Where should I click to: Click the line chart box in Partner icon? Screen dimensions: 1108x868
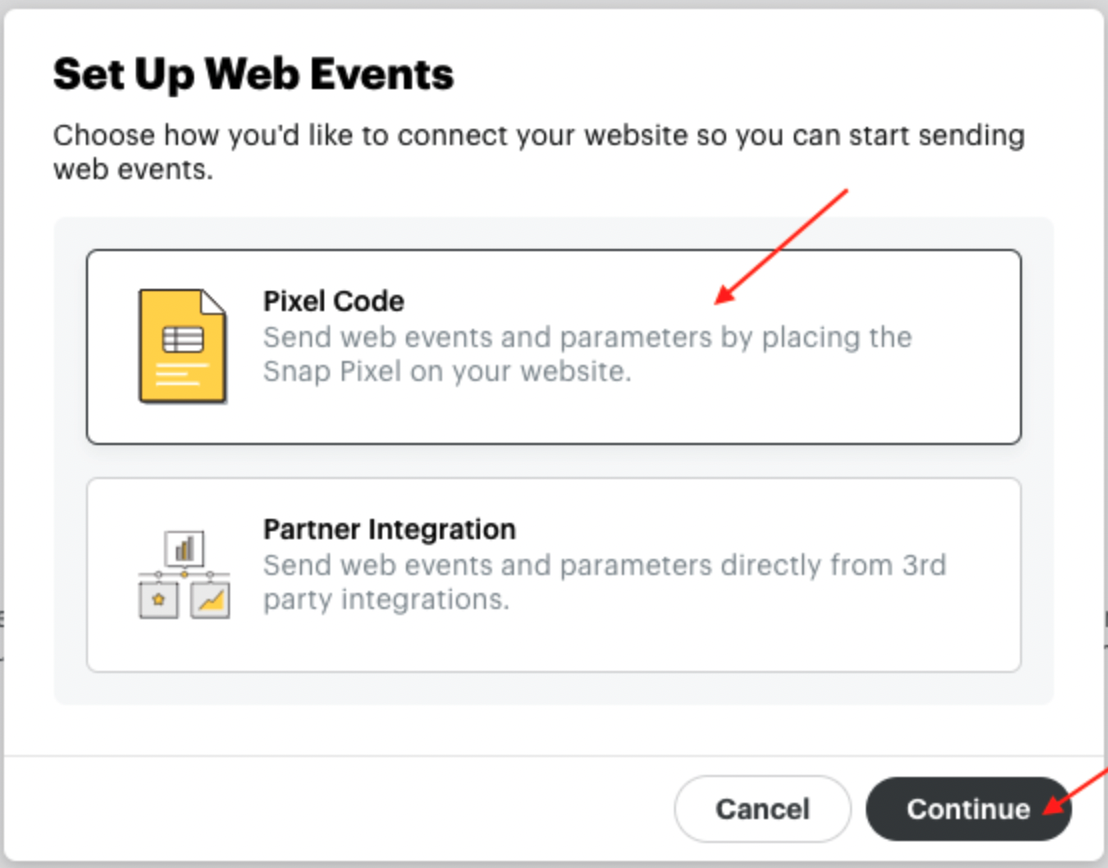pos(211,600)
